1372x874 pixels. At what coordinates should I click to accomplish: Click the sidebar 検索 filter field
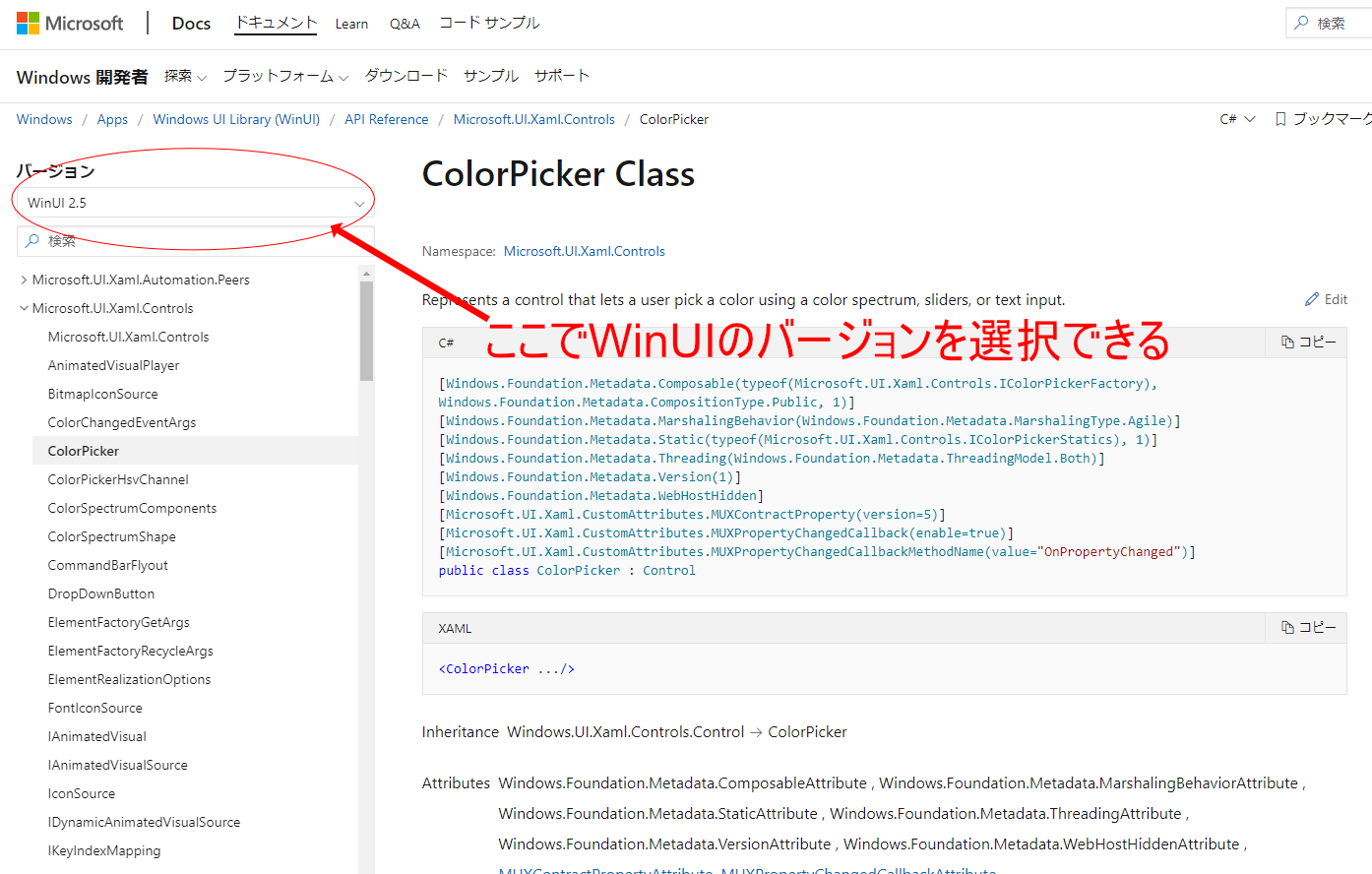(x=196, y=241)
